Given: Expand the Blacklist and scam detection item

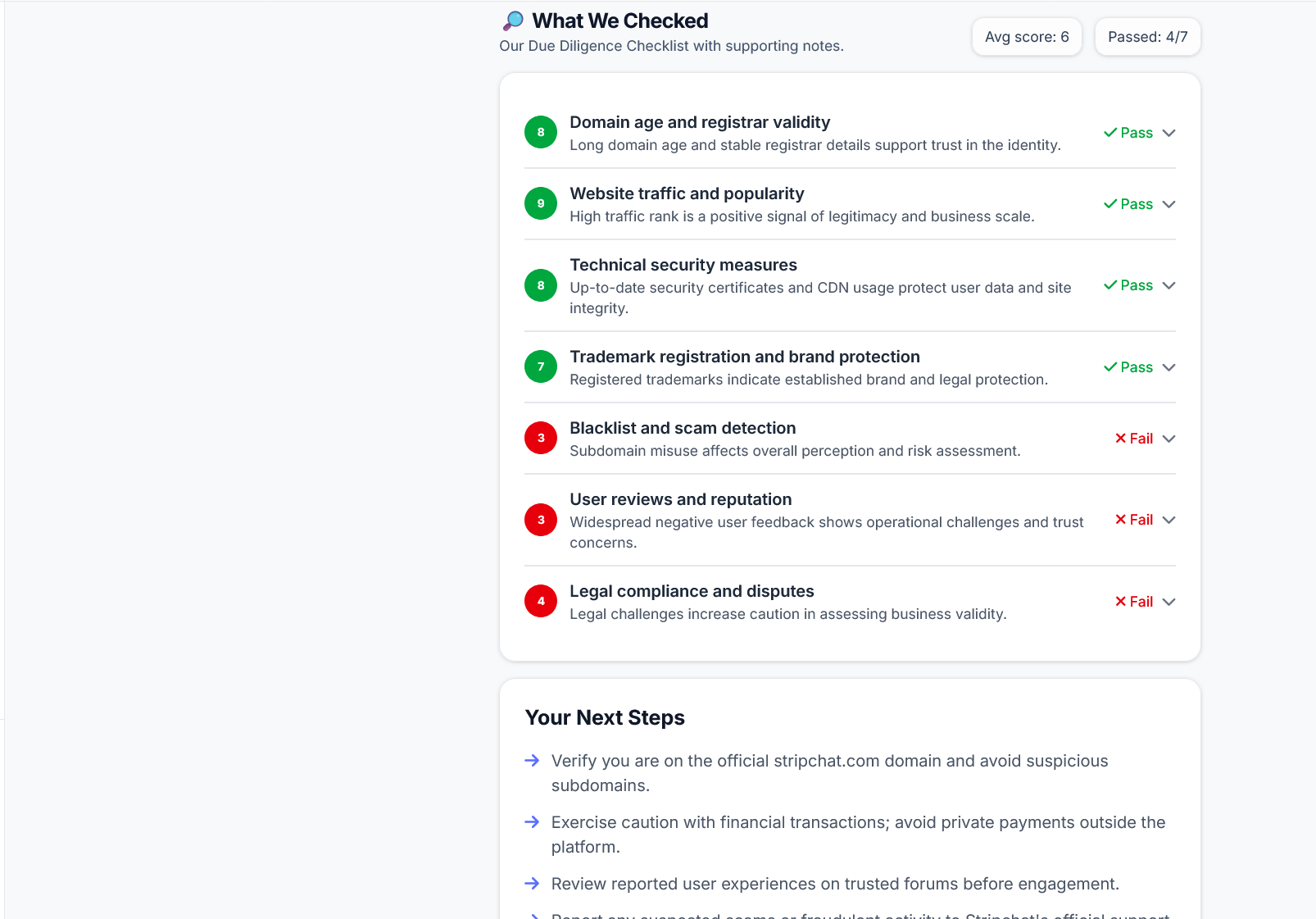Looking at the screenshot, I should tap(1169, 439).
